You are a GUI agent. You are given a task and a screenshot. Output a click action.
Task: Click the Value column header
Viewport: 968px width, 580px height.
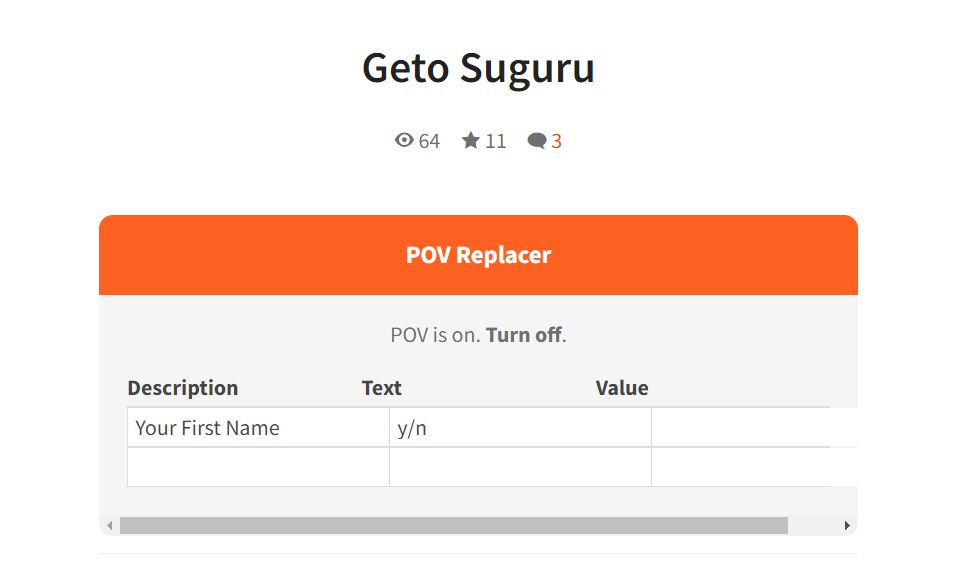(622, 387)
